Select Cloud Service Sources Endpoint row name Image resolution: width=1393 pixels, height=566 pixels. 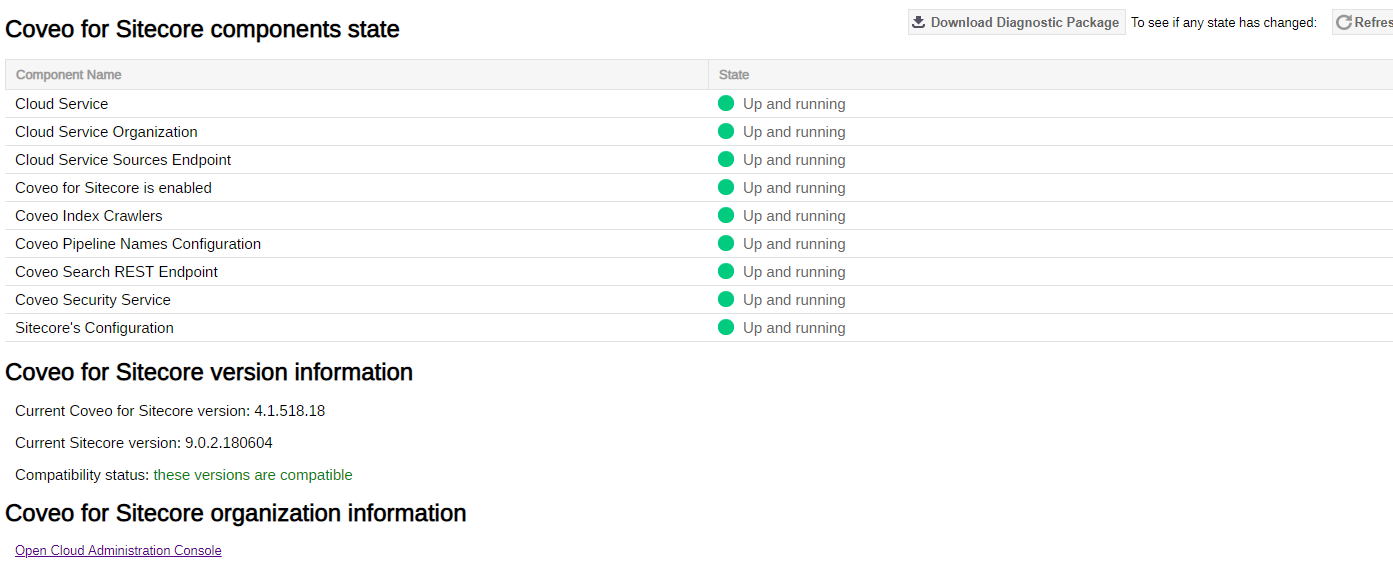pyautogui.click(x=123, y=160)
